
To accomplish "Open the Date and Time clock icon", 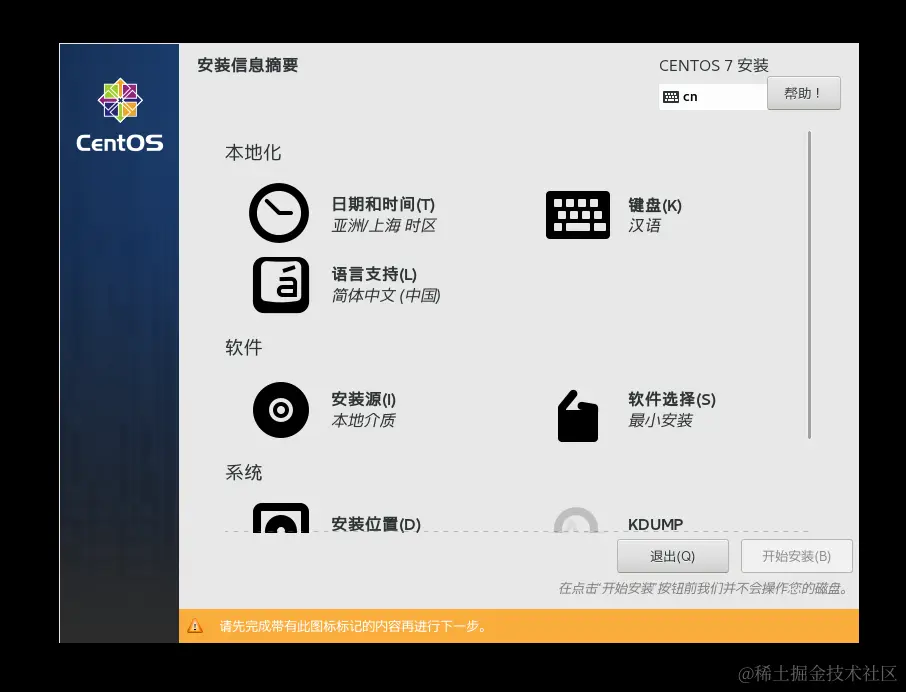I will (x=279, y=213).
